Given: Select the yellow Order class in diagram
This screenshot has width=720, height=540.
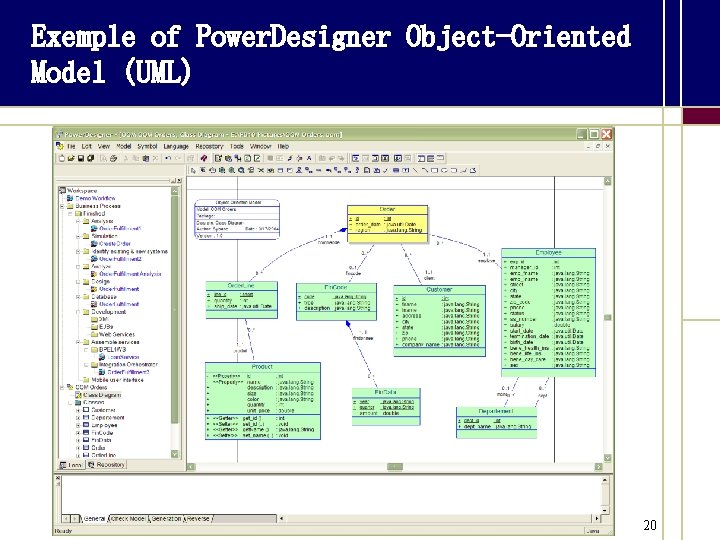Looking at the screenshot, I should tap(388, 224).
